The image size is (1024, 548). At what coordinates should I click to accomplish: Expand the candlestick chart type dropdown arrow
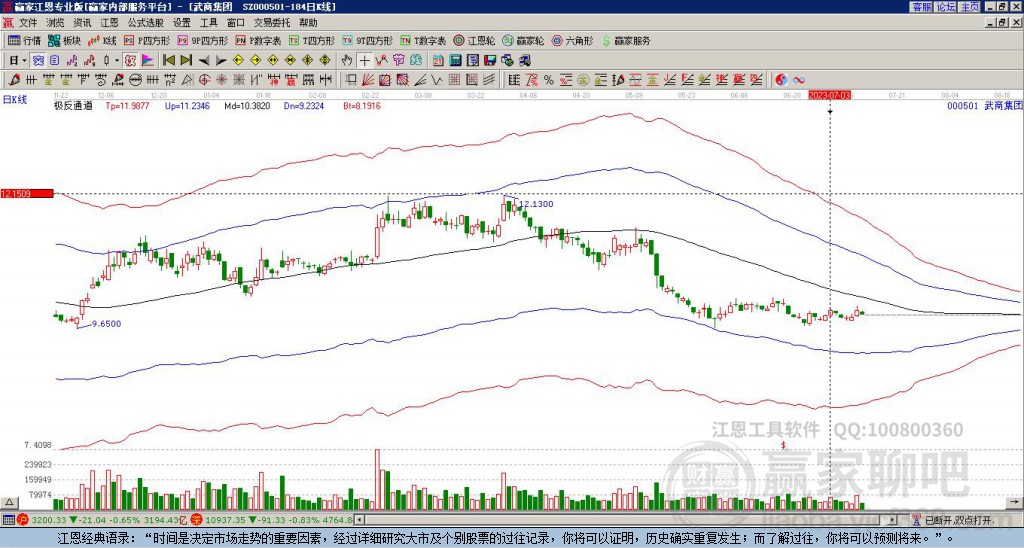tap(117, 61)
